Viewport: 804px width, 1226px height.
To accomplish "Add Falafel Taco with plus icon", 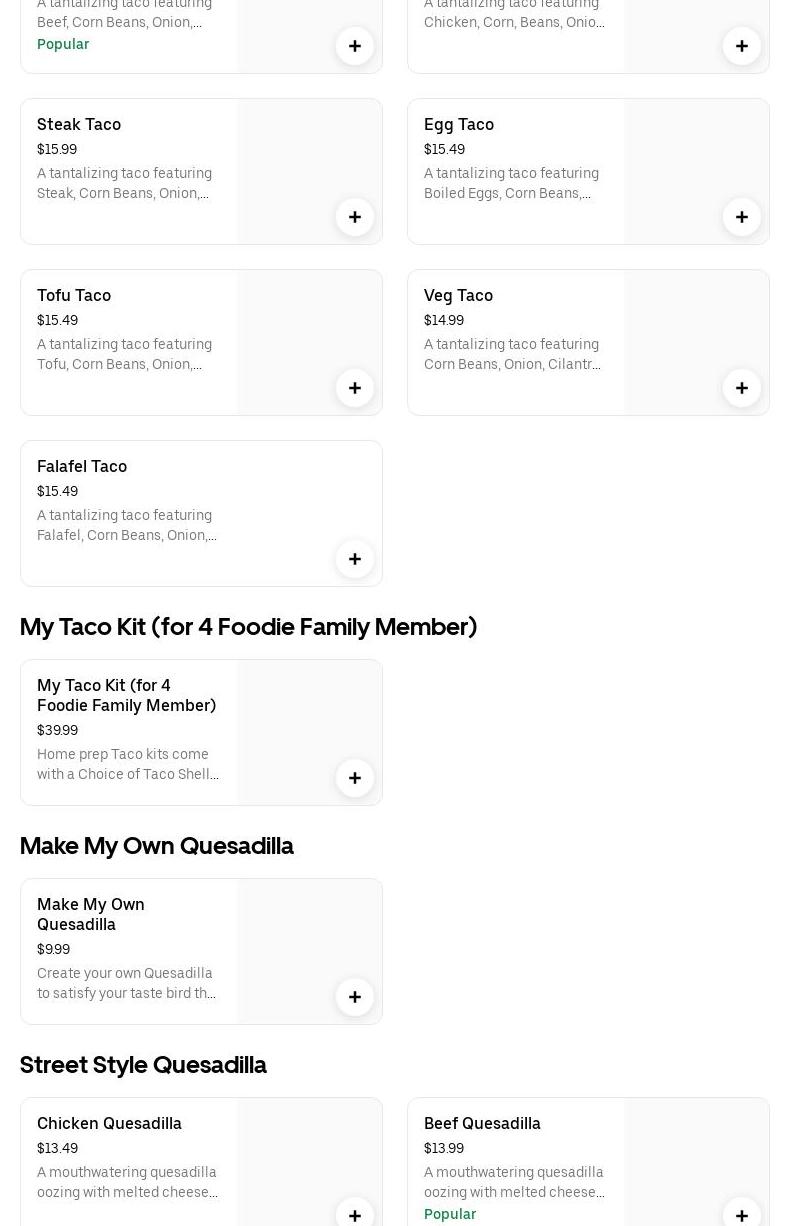I will coord(355,559).
